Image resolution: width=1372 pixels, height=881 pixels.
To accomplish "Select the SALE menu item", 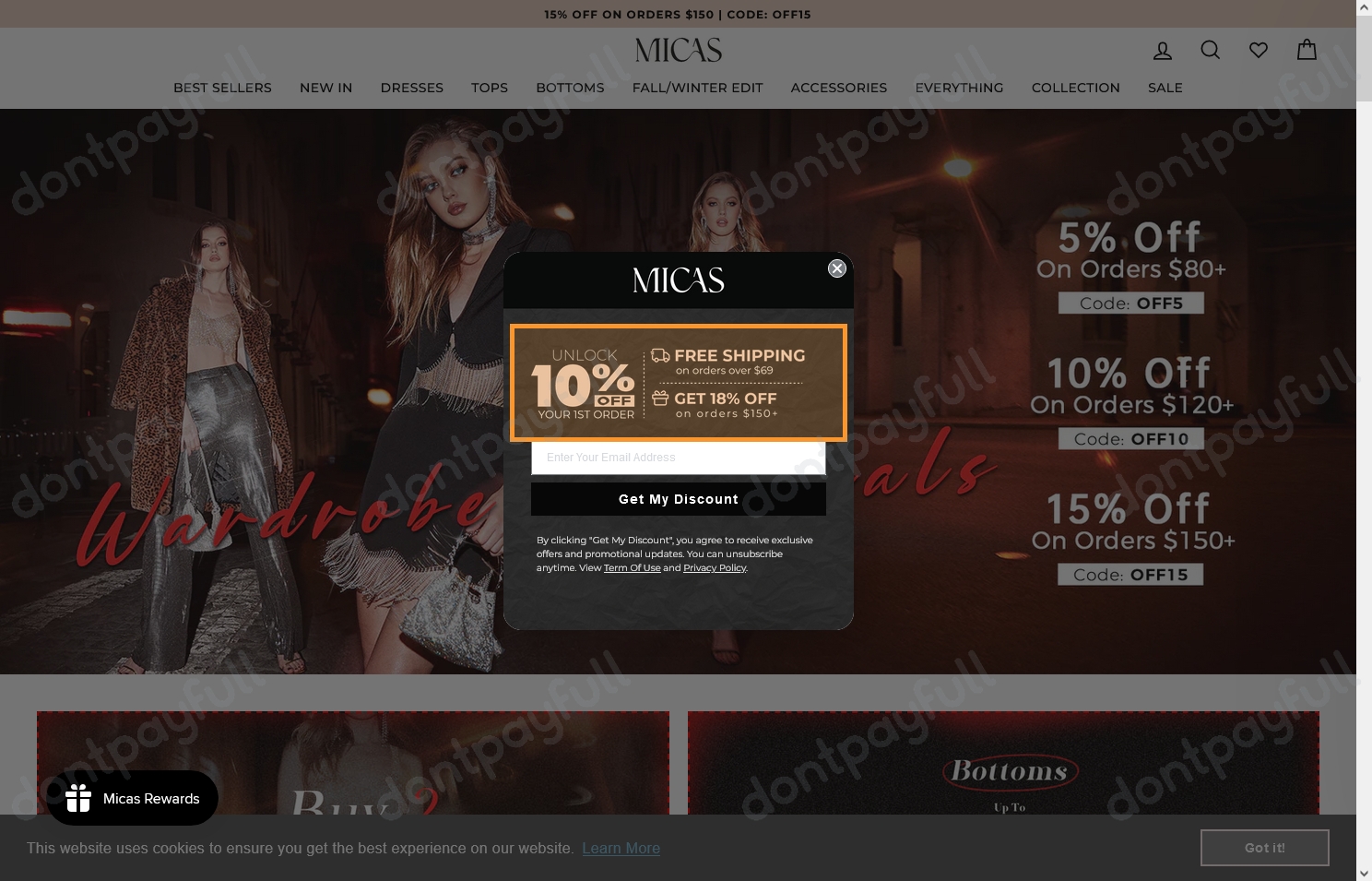I will pos(1165,88).
